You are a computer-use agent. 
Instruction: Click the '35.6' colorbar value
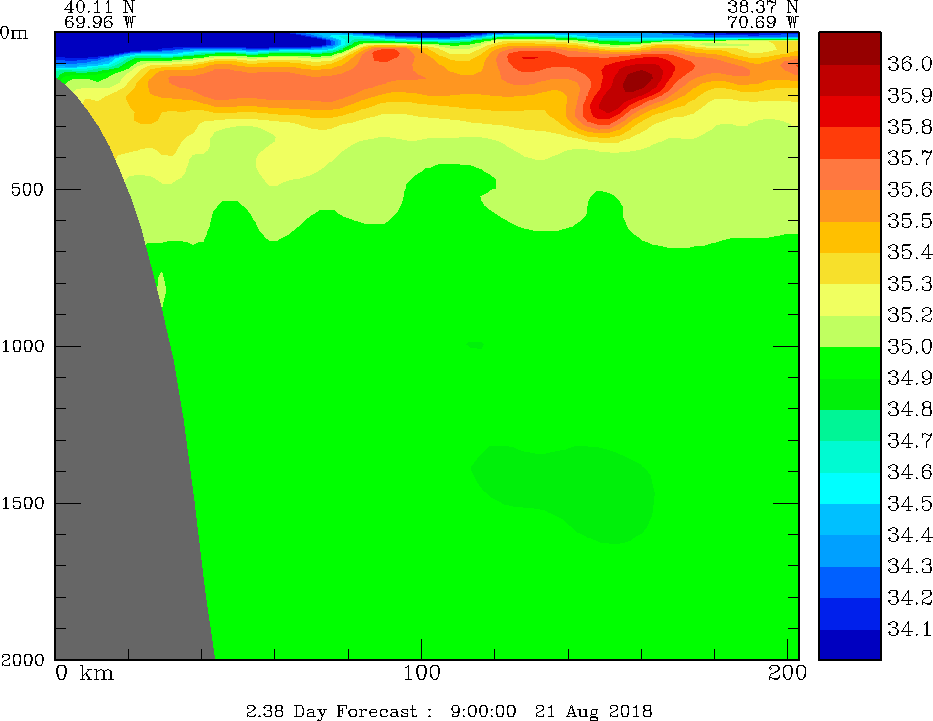pos(909,190)
